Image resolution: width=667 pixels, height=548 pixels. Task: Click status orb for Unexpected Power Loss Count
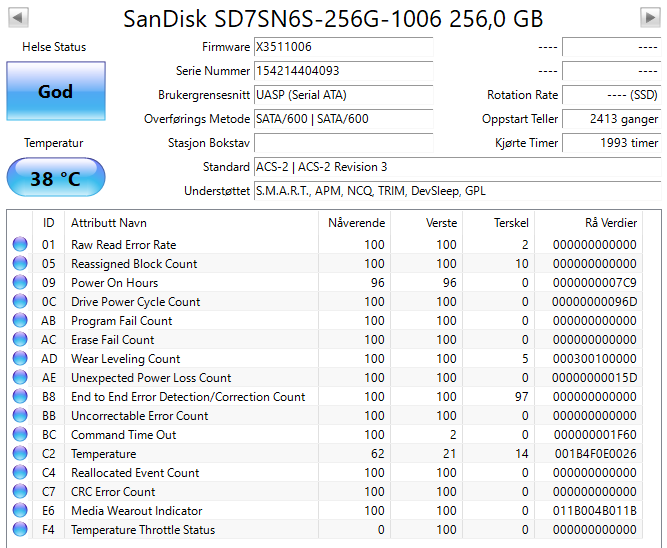tap(20, 377)
